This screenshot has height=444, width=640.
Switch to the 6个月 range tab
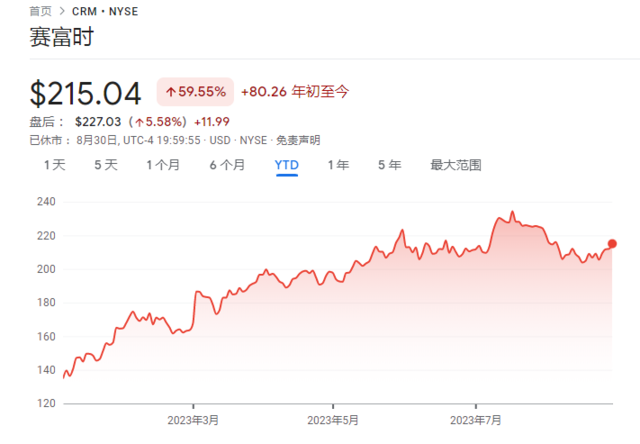pyautogui.click(x=227, y=165)
